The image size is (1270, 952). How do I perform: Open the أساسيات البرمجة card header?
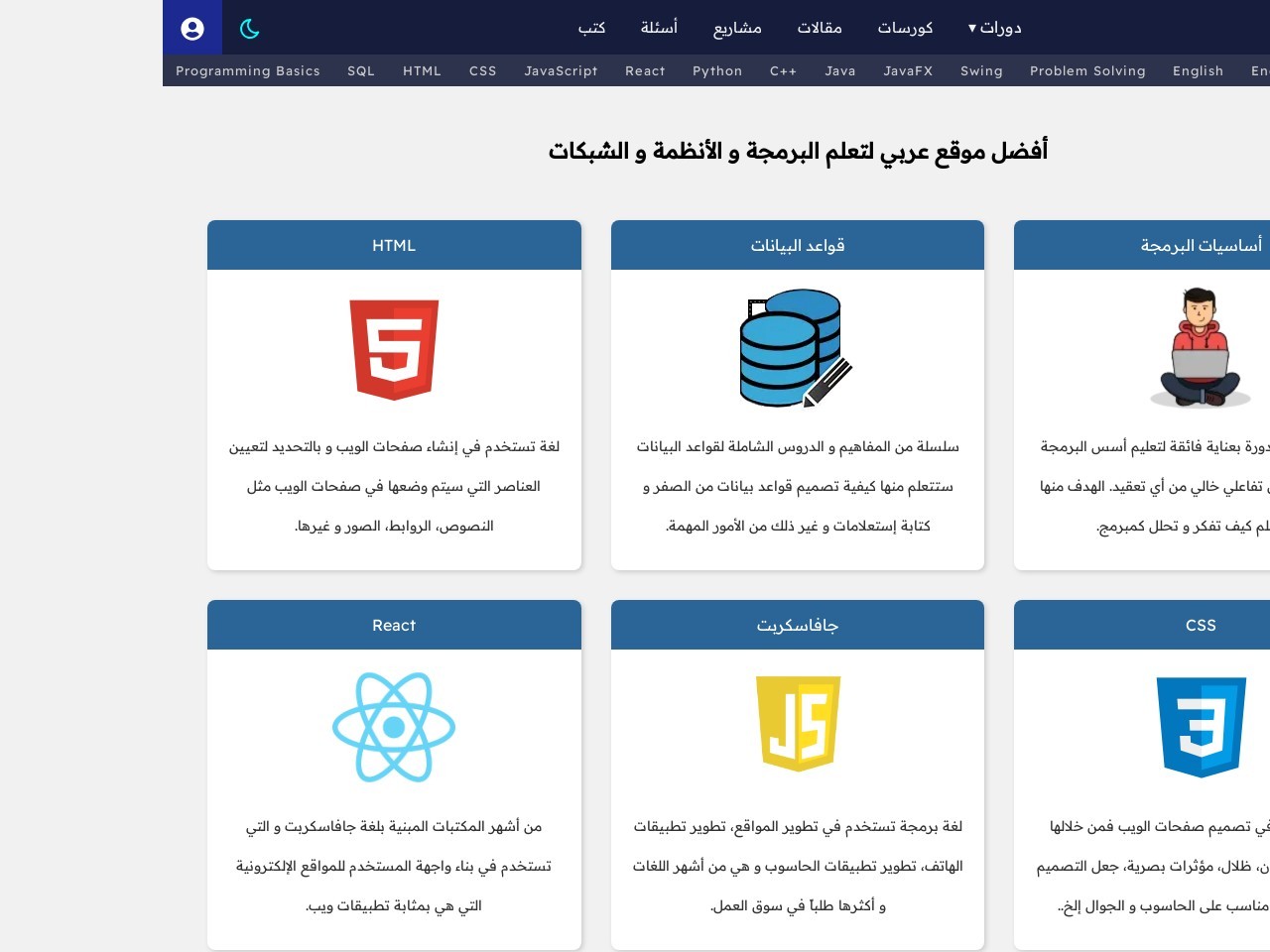tap(1142, 245)
